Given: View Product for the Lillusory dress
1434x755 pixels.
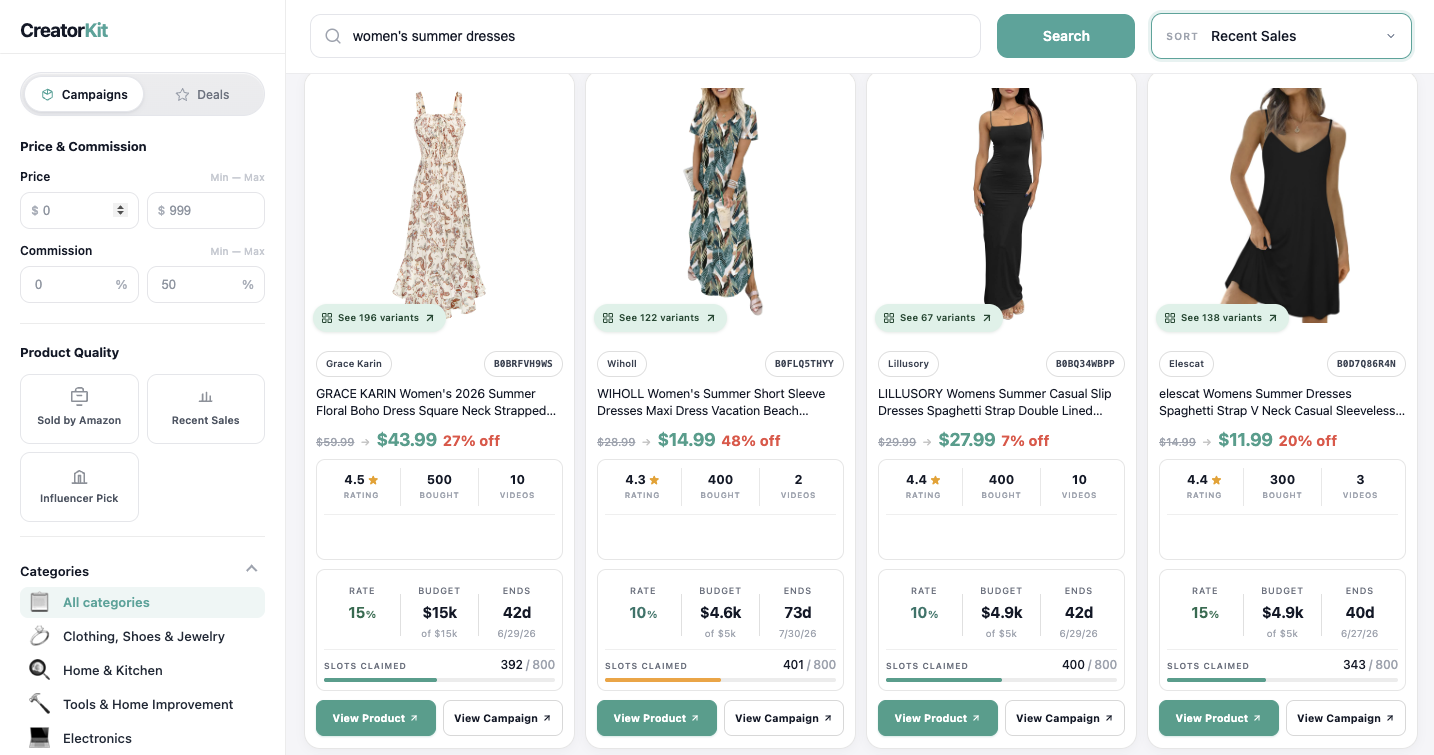Looking at the screenshot, I should pyautogui.click(x=938, y=718).
